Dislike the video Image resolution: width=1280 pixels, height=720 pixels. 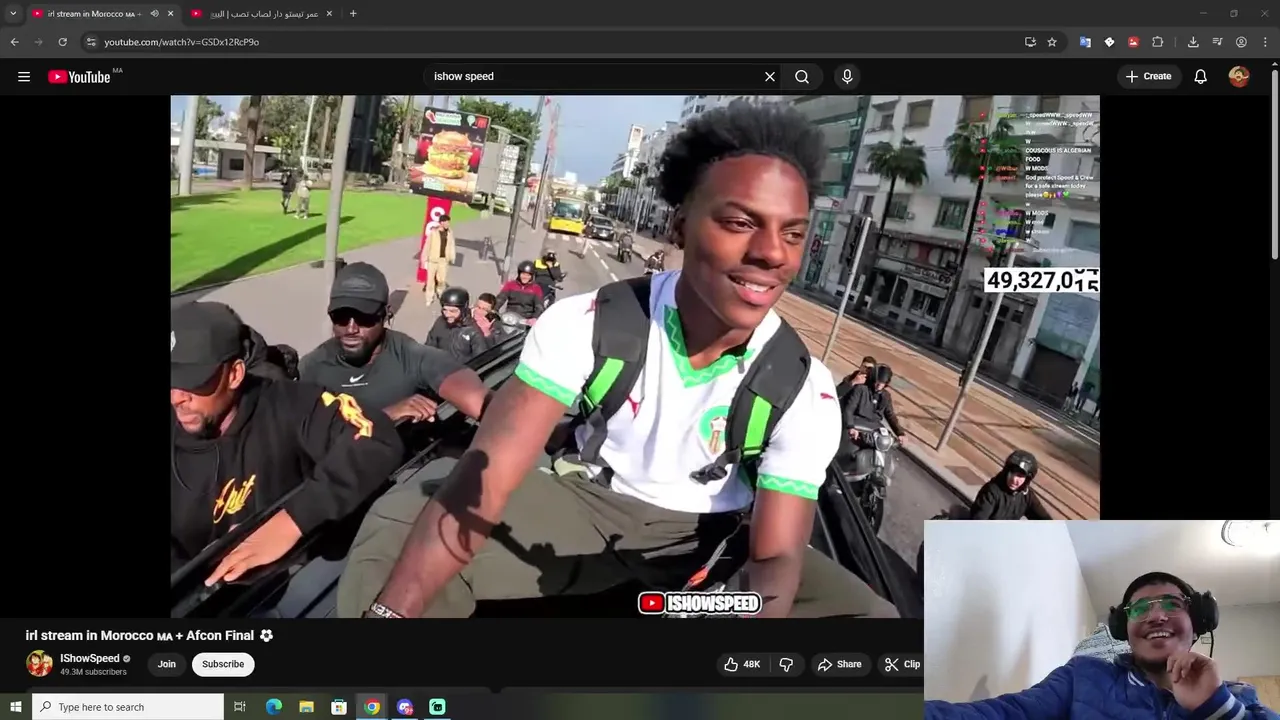click(786, 664)
